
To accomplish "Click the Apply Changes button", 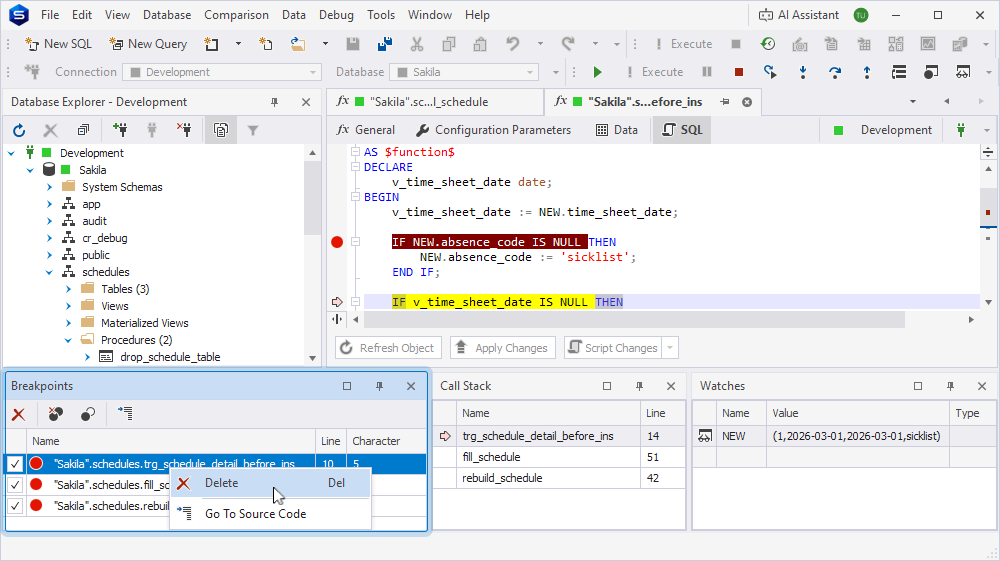I will click(503, 348).
